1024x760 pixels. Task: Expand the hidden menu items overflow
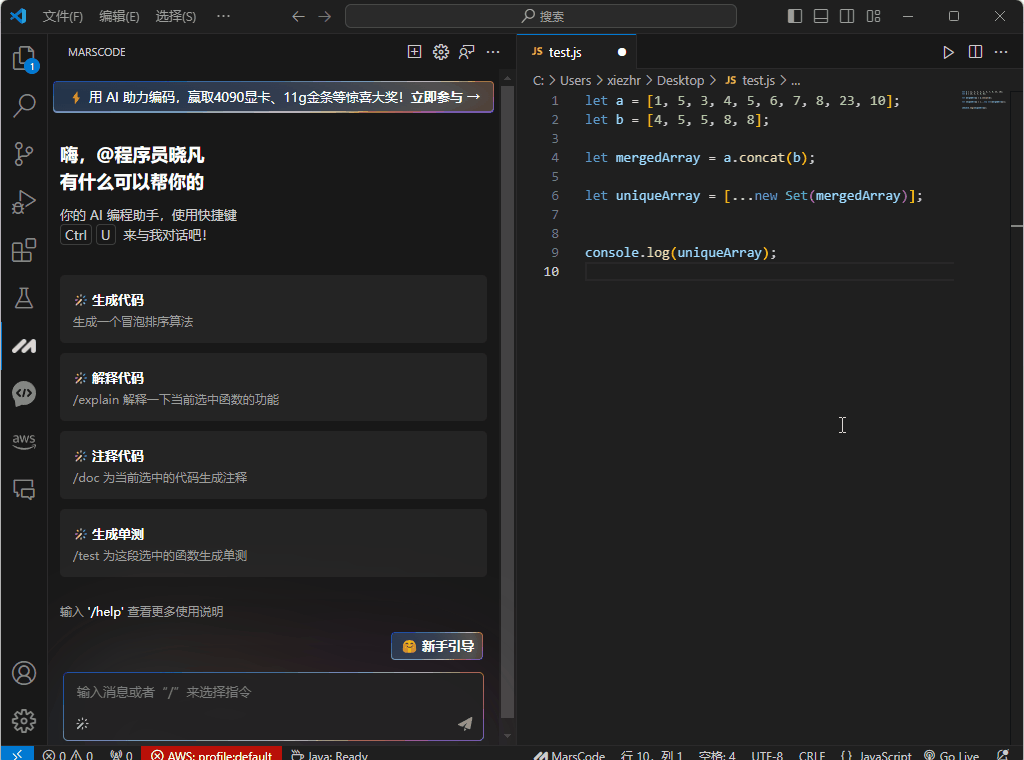click(223, 16)
